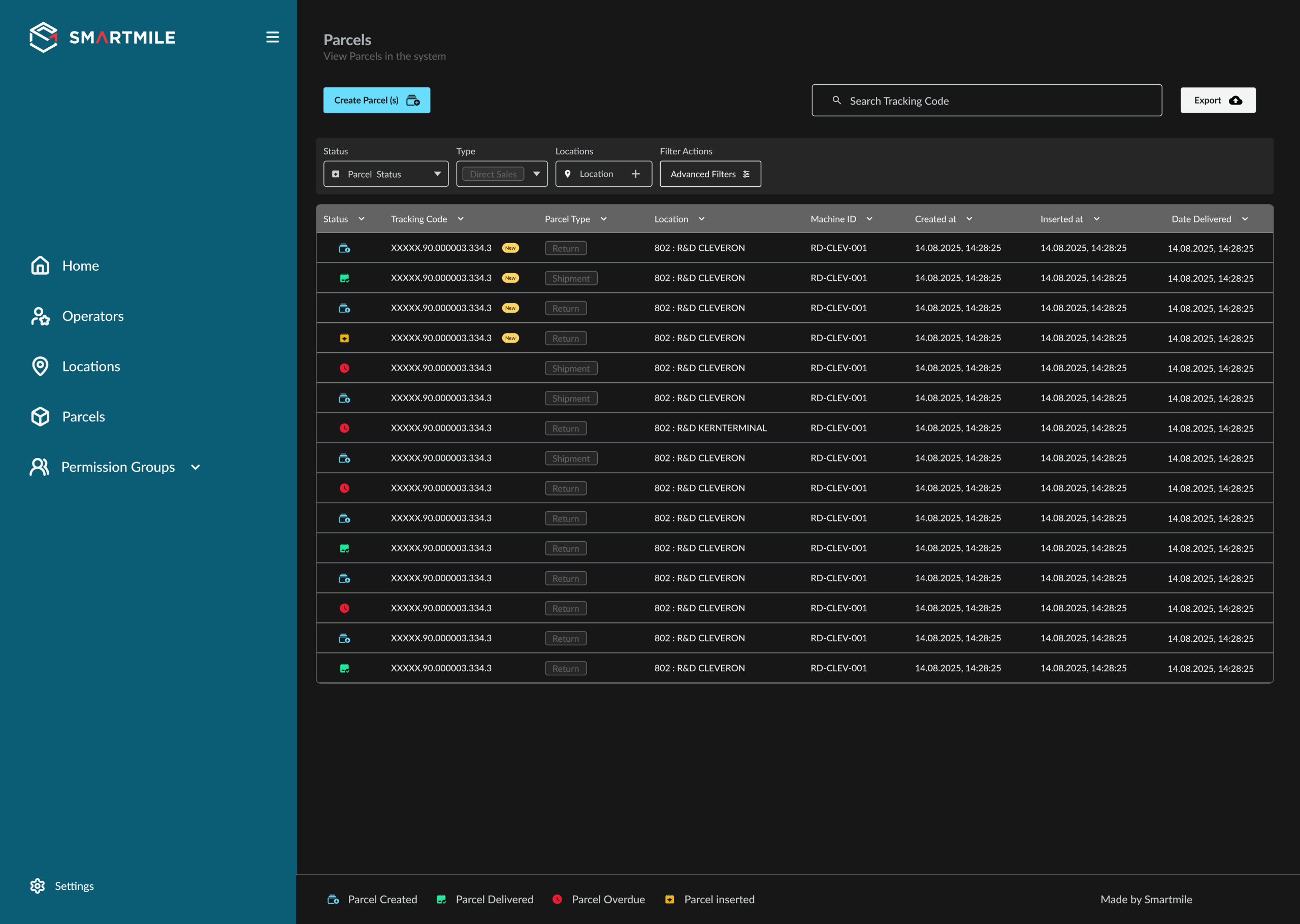This screenshot has height=924, width=1300.
Task: Sort by Tracking Code column chevron
Action: pyautogui.click(x=461, y=219)
